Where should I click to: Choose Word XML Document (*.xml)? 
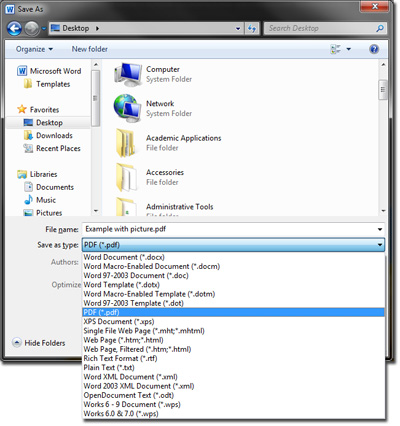point(233,377)
